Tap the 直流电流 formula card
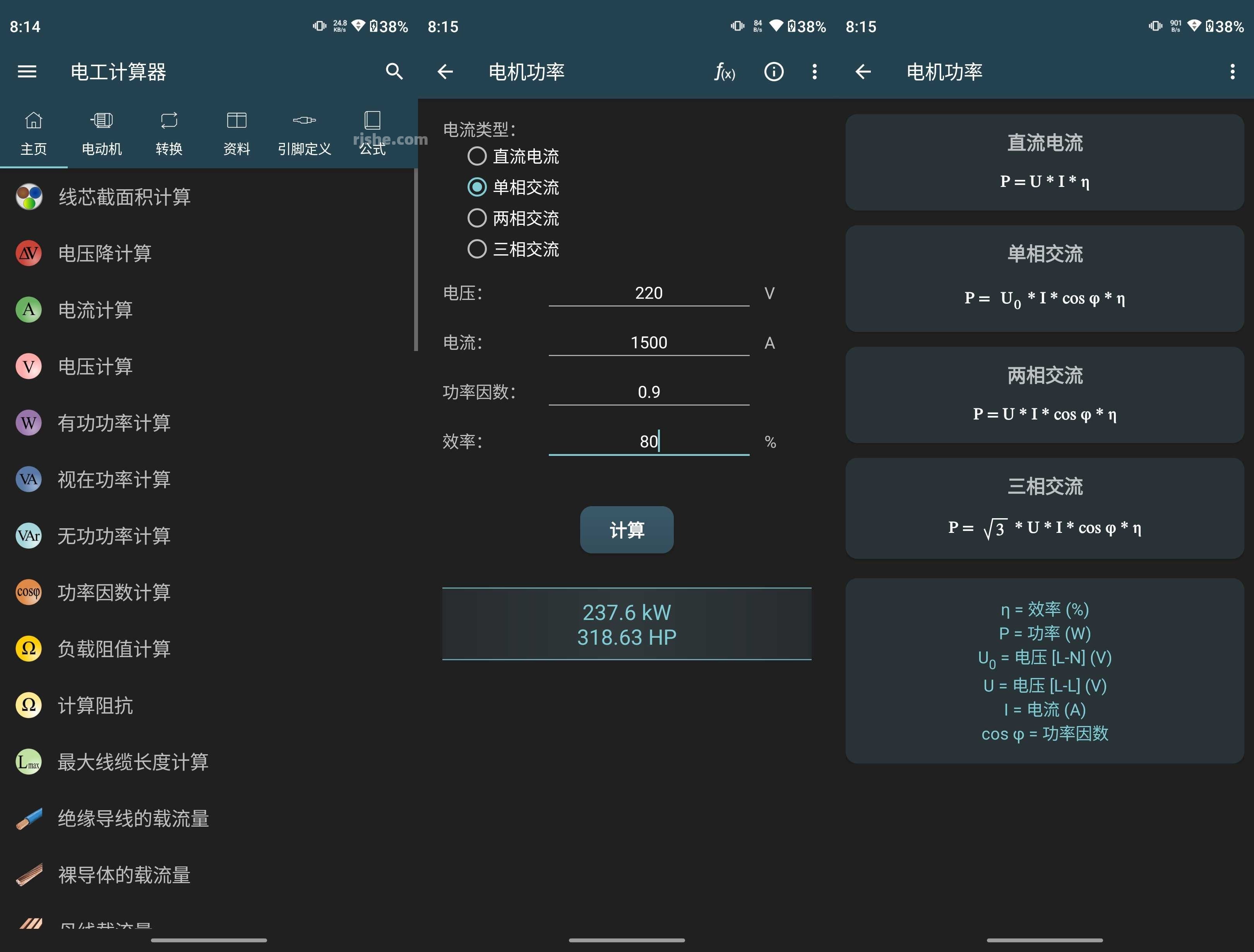This screenshot has width=1254, height=952. coord(1044,162)
